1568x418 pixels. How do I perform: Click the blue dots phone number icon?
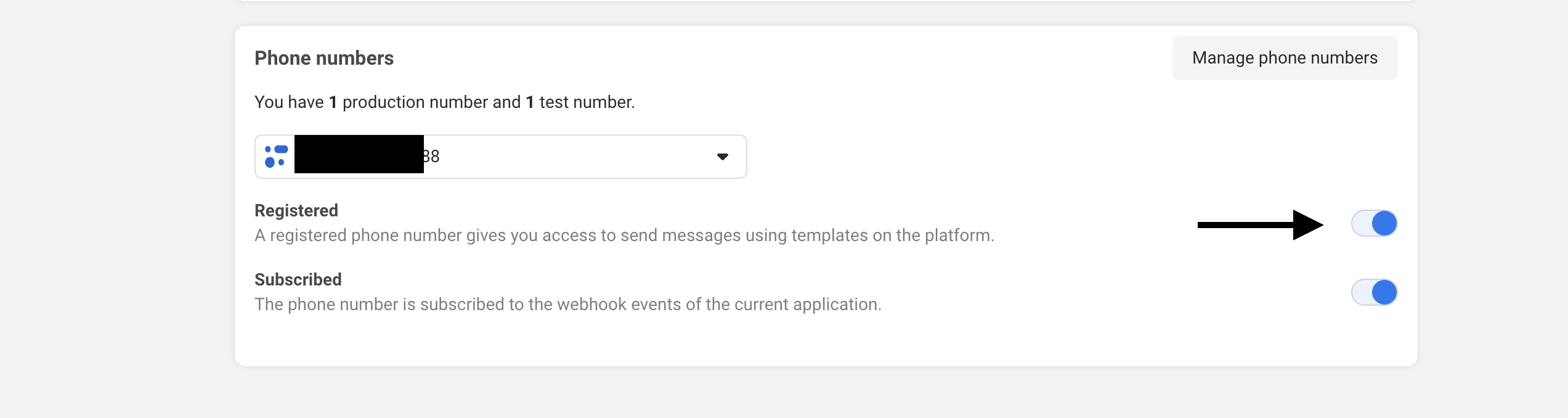coord(275,157)
